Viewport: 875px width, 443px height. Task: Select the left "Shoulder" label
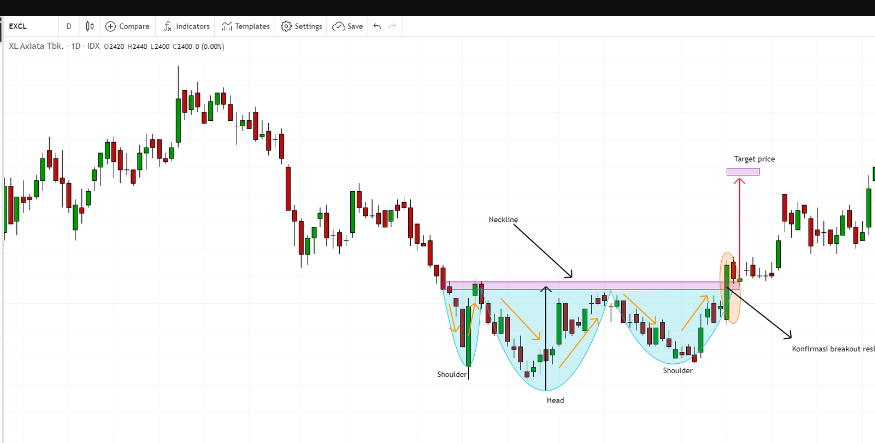(x=452, y=374)
